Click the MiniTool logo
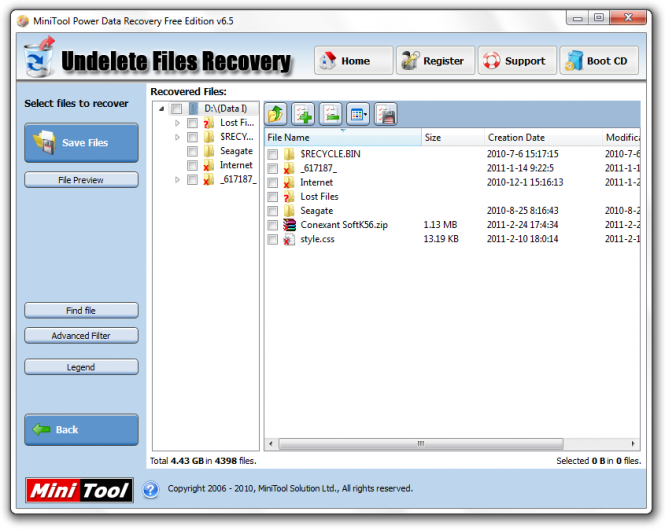 (79, 490)
